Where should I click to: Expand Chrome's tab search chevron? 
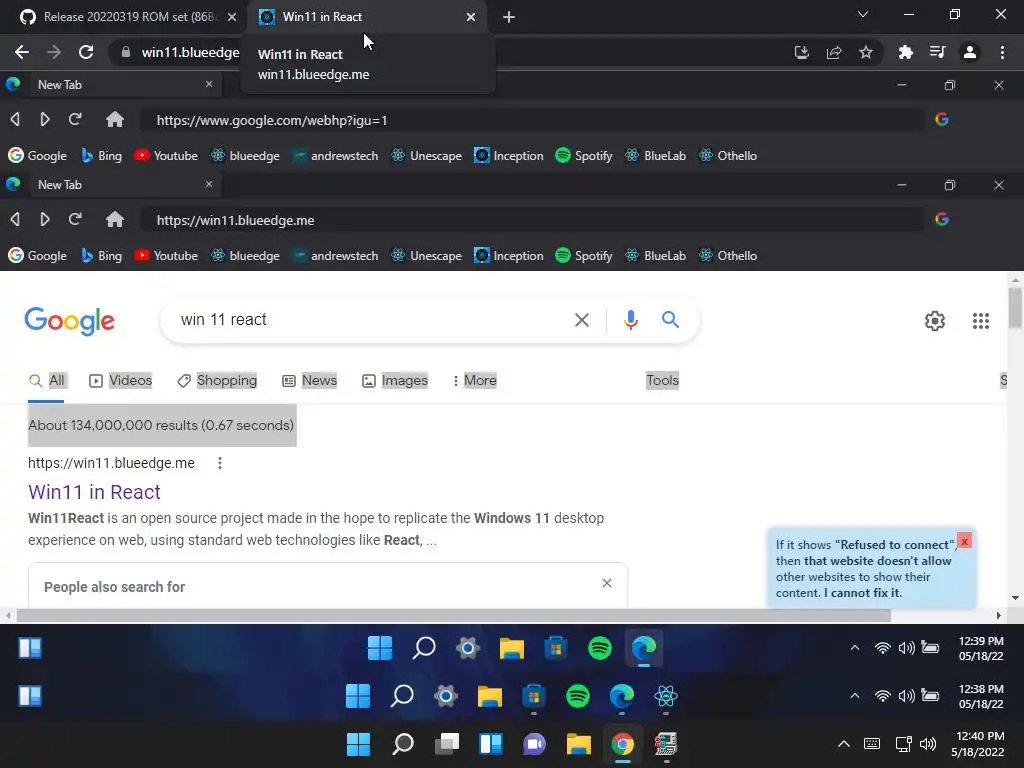863,14
